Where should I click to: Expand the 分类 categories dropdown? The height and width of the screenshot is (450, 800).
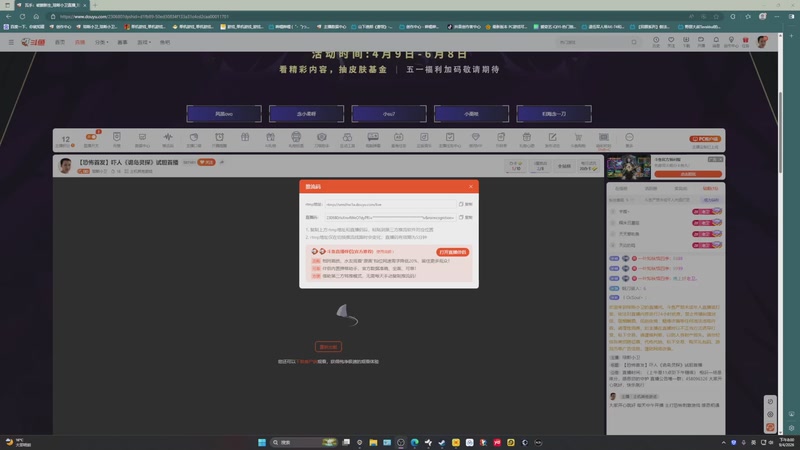[102, 42]
